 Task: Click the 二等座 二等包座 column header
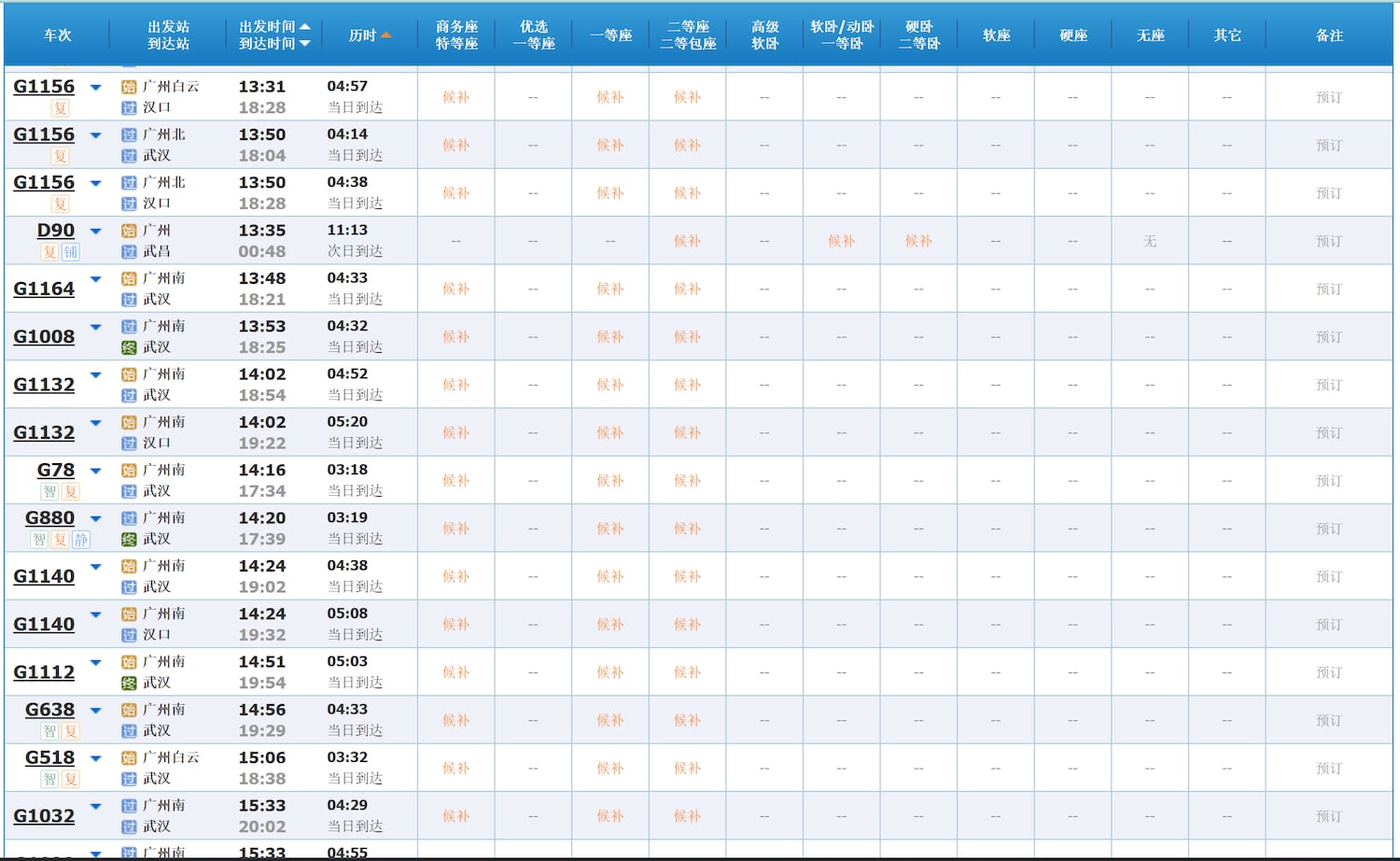[688, 35]
